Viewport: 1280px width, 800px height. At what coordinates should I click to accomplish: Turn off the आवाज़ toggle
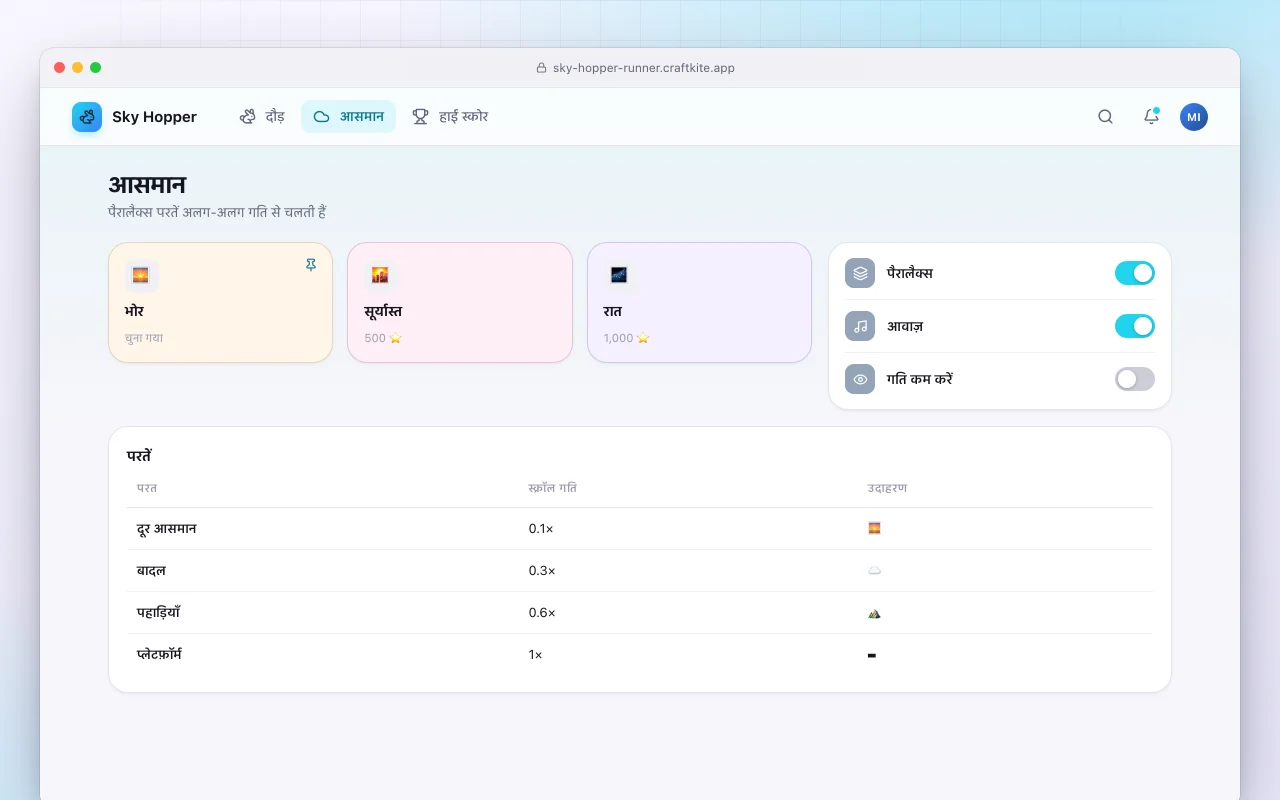1135,326
